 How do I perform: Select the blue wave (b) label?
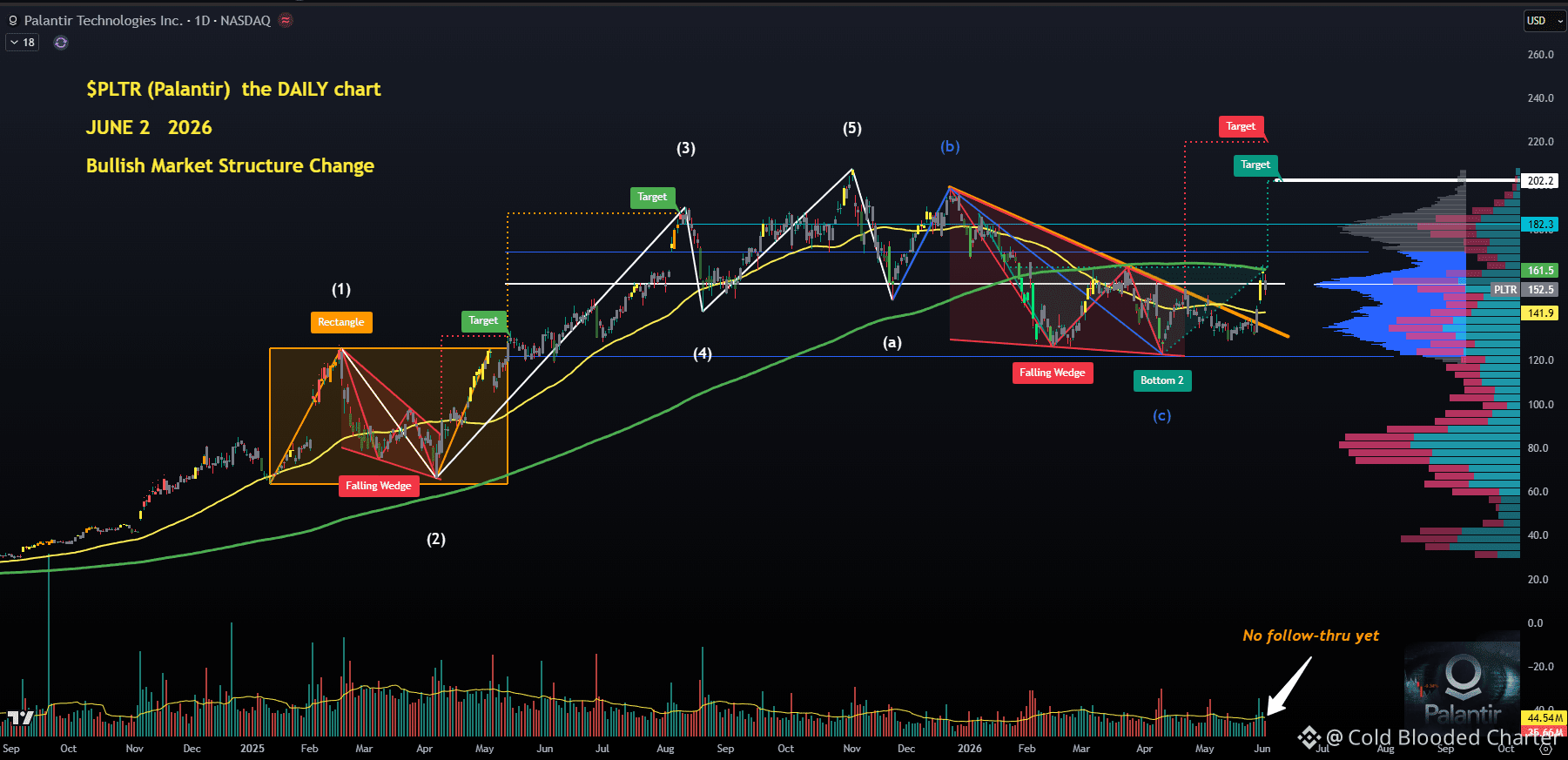pyautogui.click(x=950, y=146)
